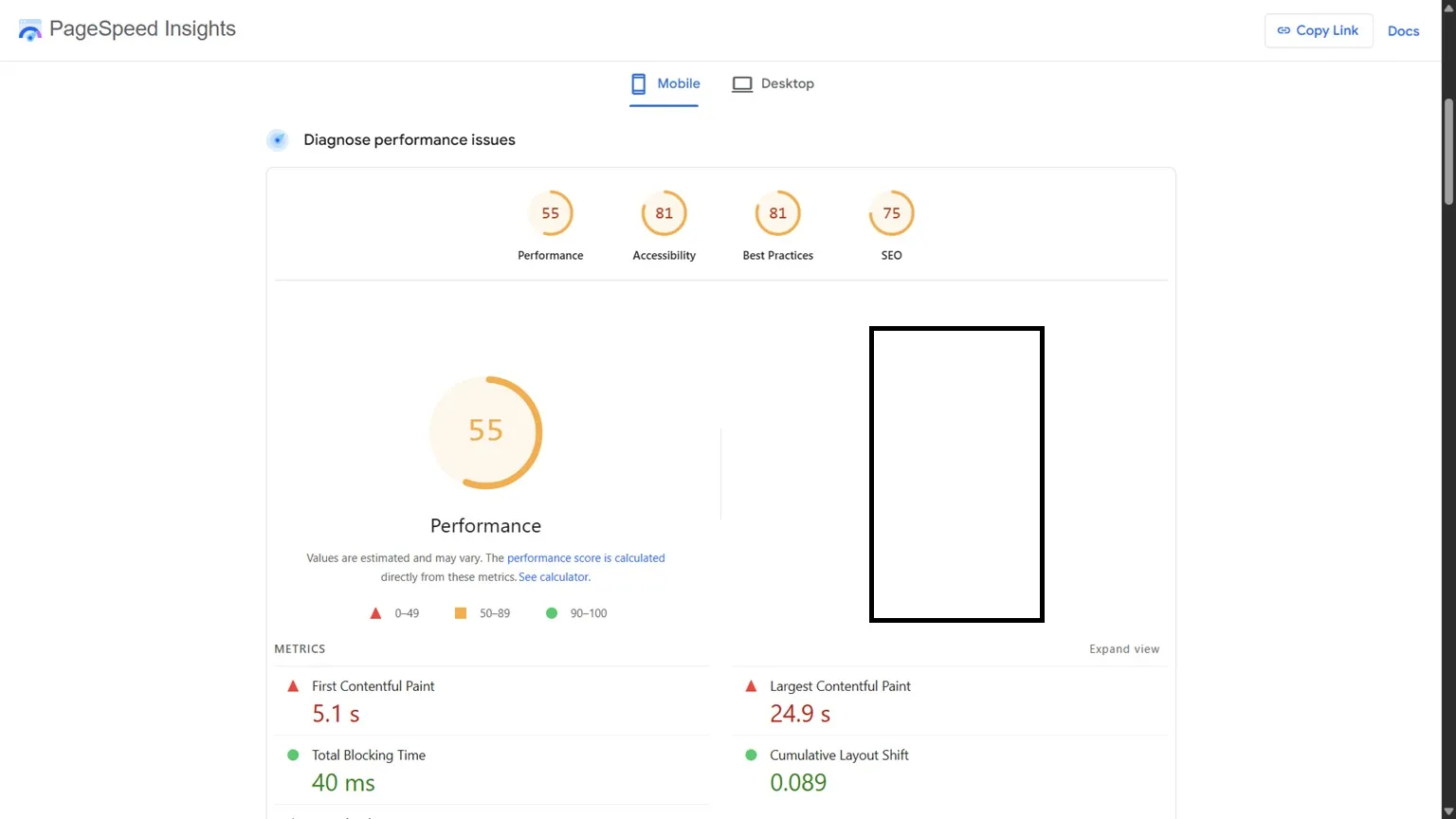This screenshot has height=819, width=1456.
Task: Open the performance score is calculated link
Action: 586,558
